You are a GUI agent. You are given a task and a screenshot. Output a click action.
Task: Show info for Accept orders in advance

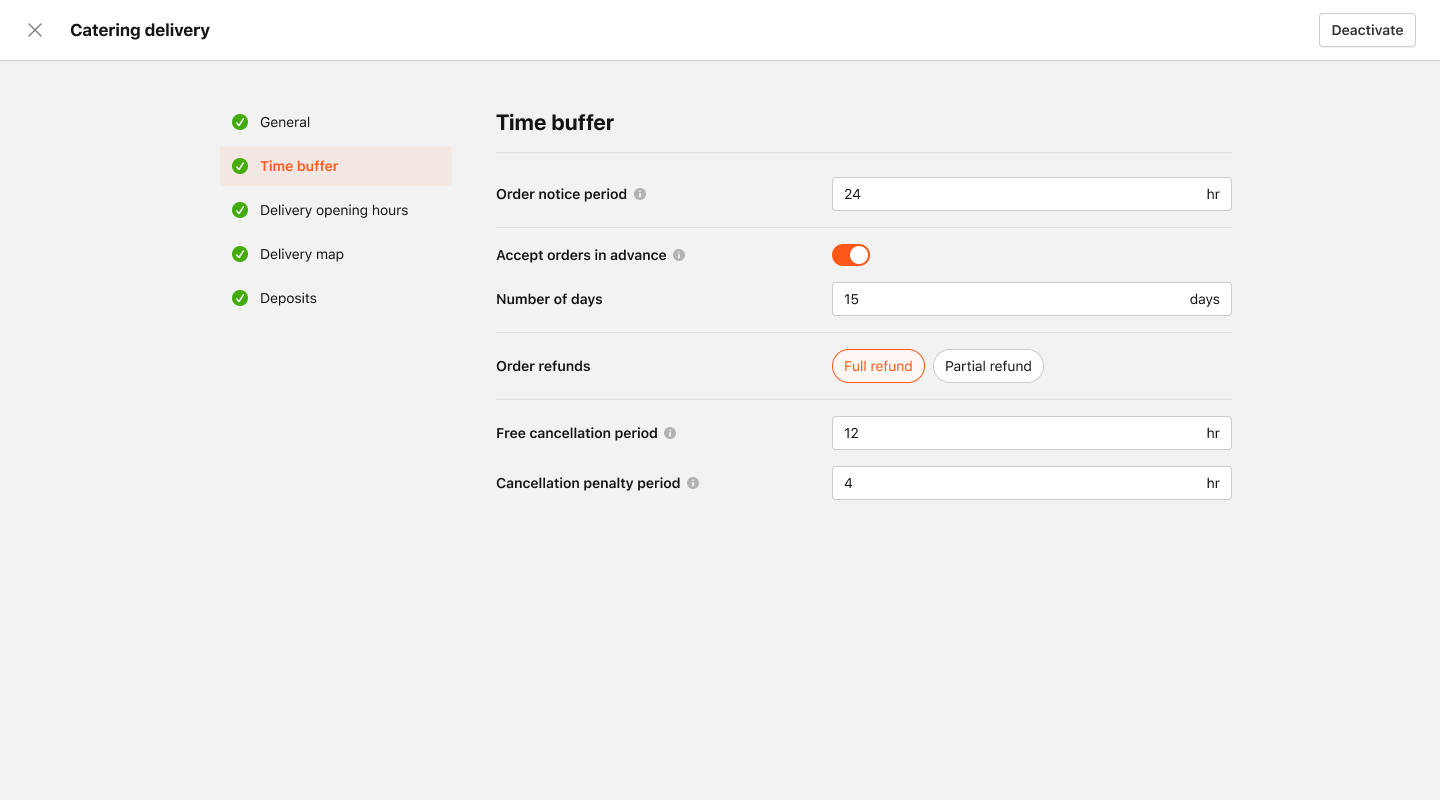point(679,255)
